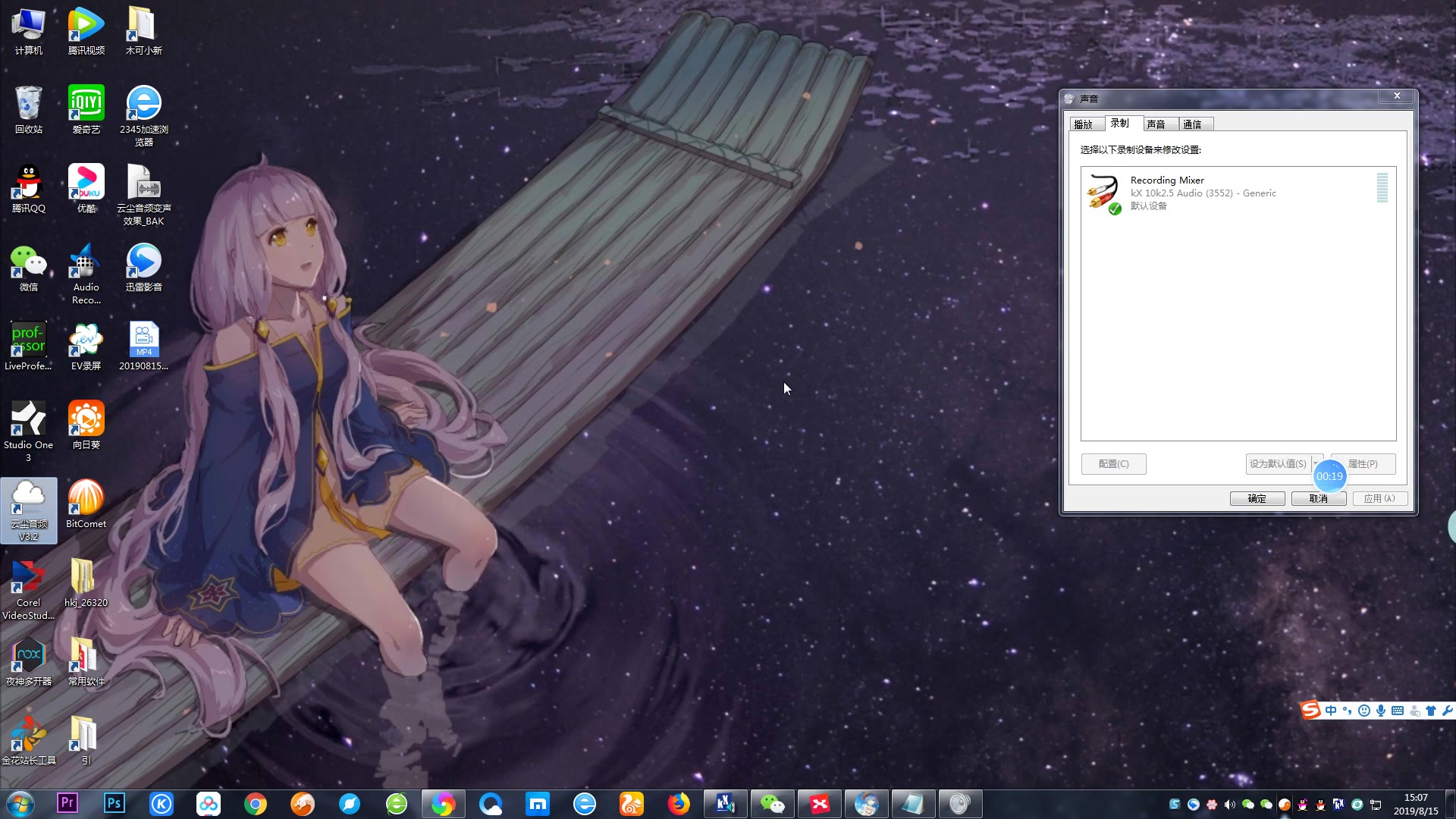Viewport: 1456px width, 819px height.
Task: Launch Photoshop from the taskbar
Action: tap(114, 803)
